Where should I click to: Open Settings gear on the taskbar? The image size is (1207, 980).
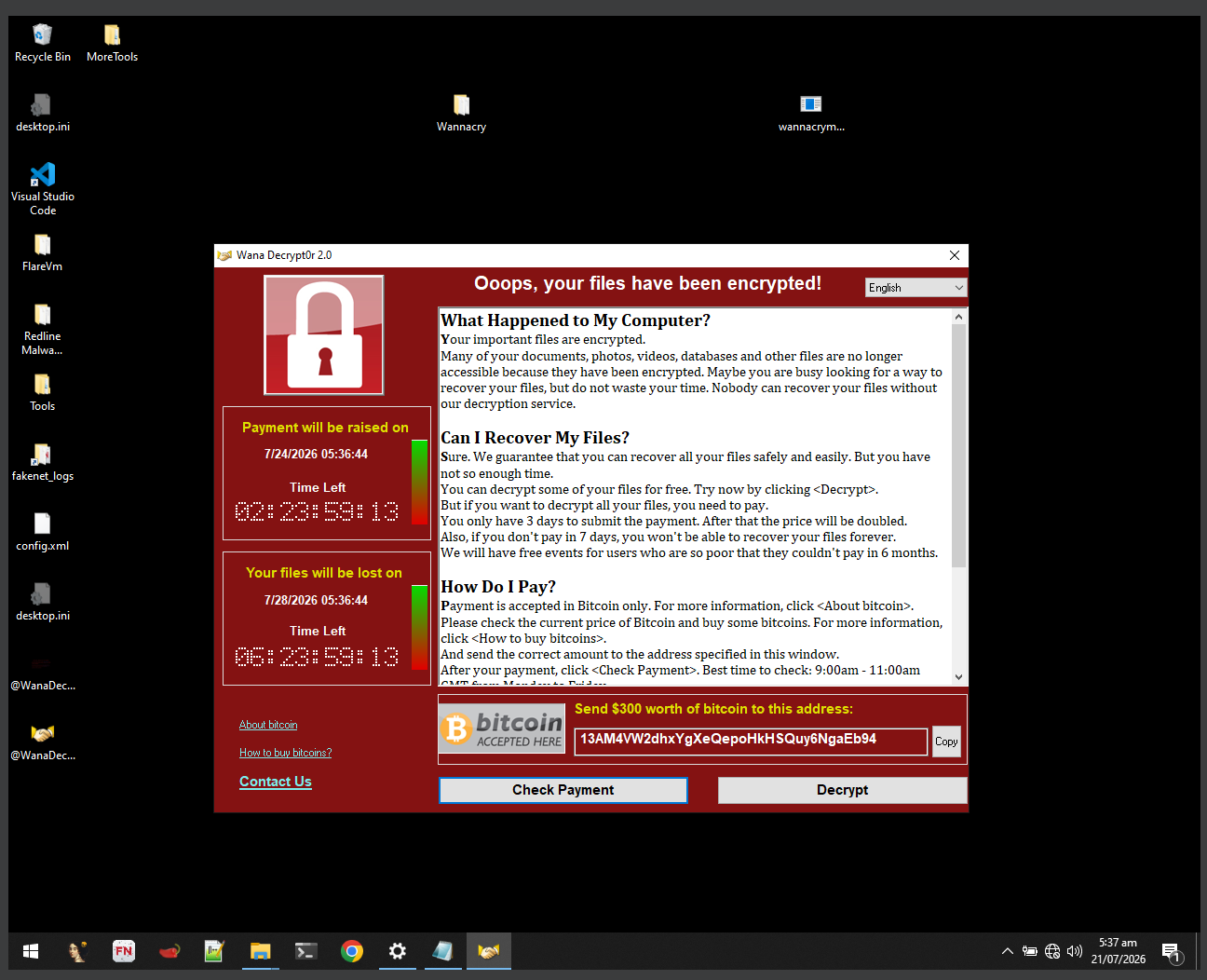coord(398,951)
